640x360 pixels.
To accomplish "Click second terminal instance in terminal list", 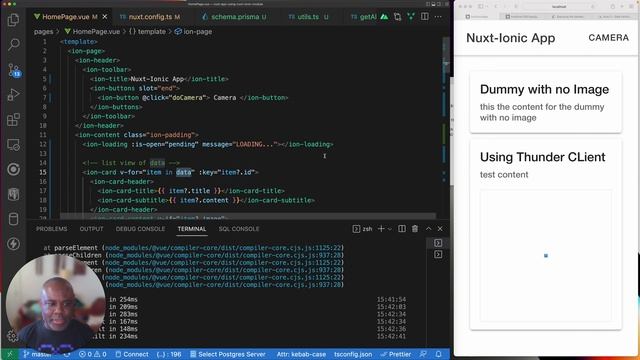I will [x=438, y=254].
